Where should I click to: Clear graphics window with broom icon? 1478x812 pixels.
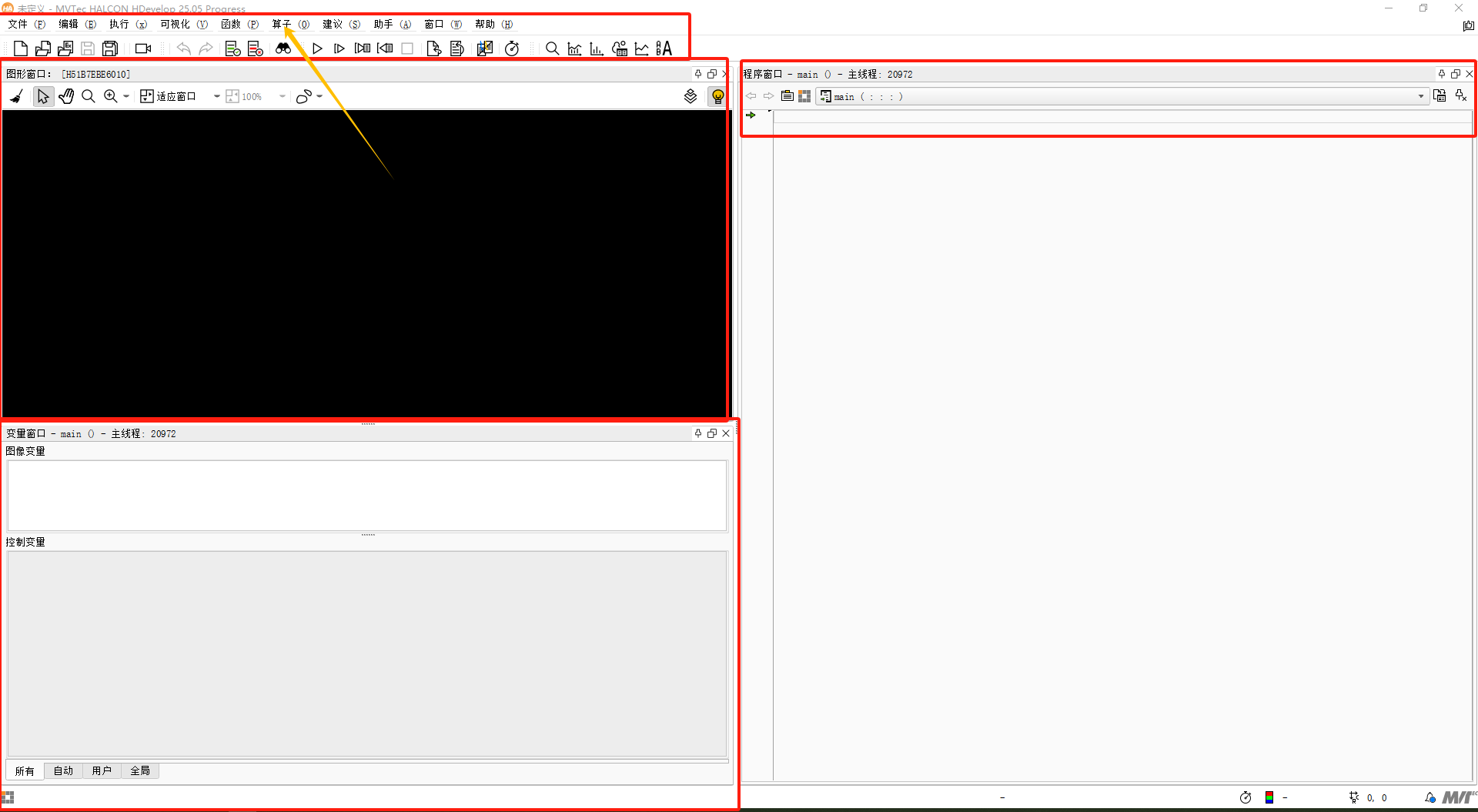[17, 96]
